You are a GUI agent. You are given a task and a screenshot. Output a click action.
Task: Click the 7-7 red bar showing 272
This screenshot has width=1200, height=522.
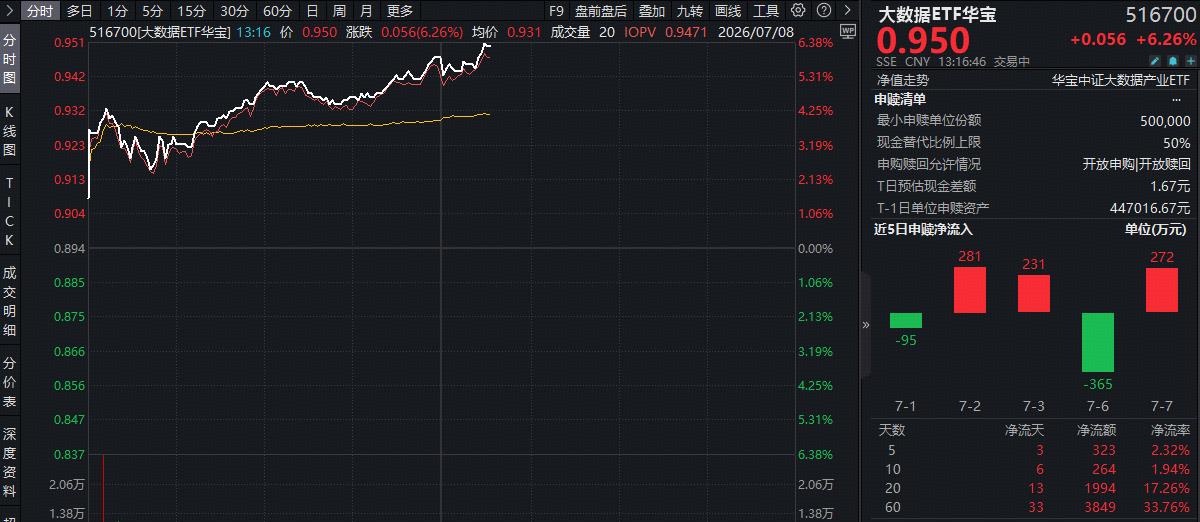tap(1162, 290)
